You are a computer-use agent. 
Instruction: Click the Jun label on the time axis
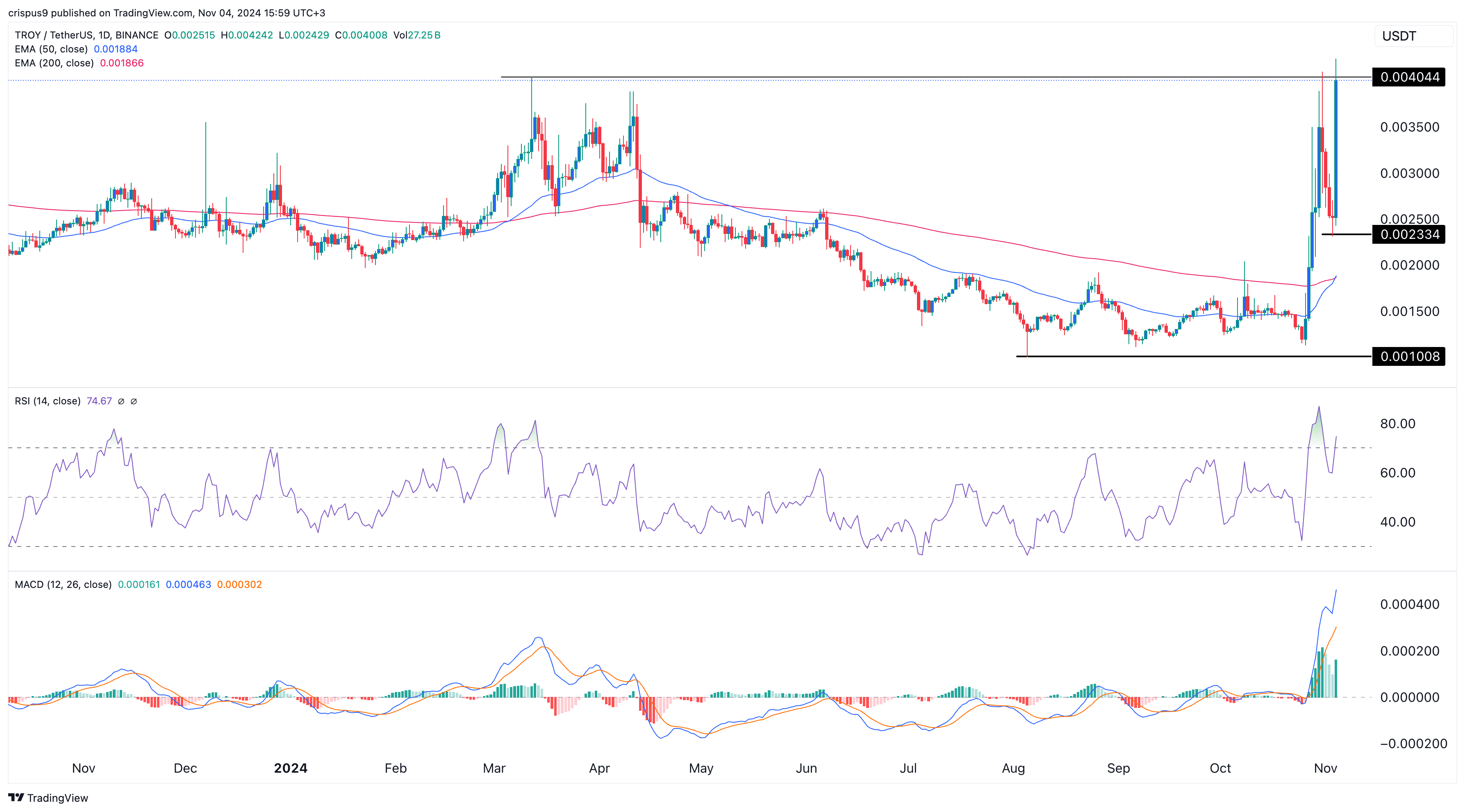pyautogui.click(x=806, y=768)
